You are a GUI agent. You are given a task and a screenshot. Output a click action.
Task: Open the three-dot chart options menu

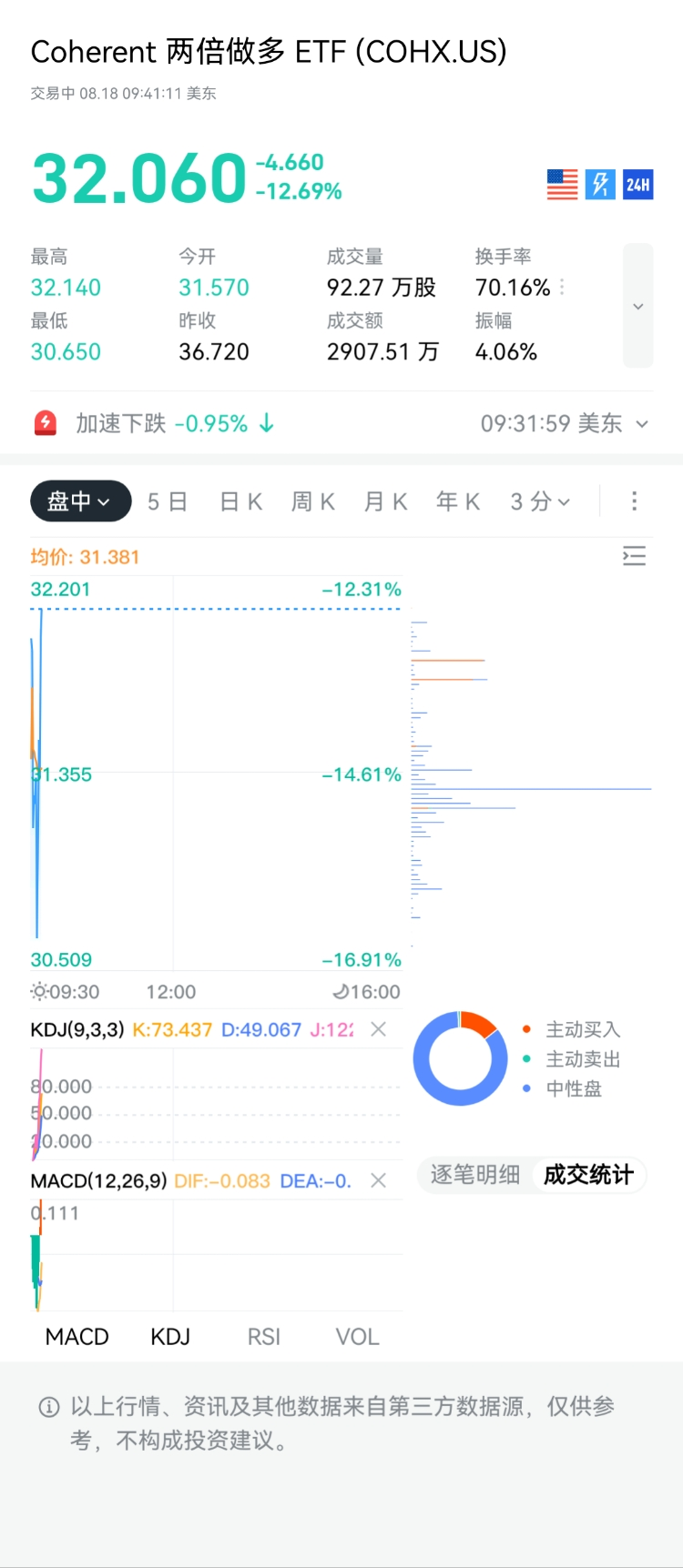[635, 501]
